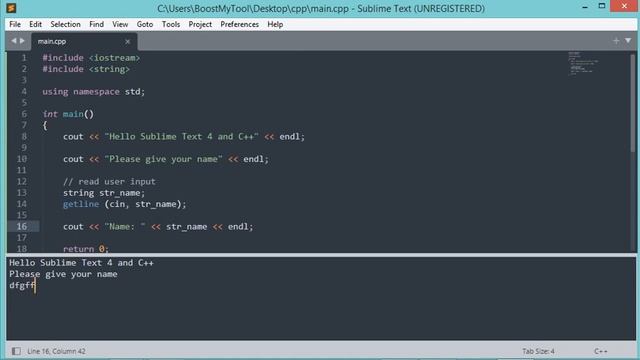The height and width of the screenshot is (360, 640).
Task: Click the "Name: " string on line 16
Action: click(x=124, y=227)
